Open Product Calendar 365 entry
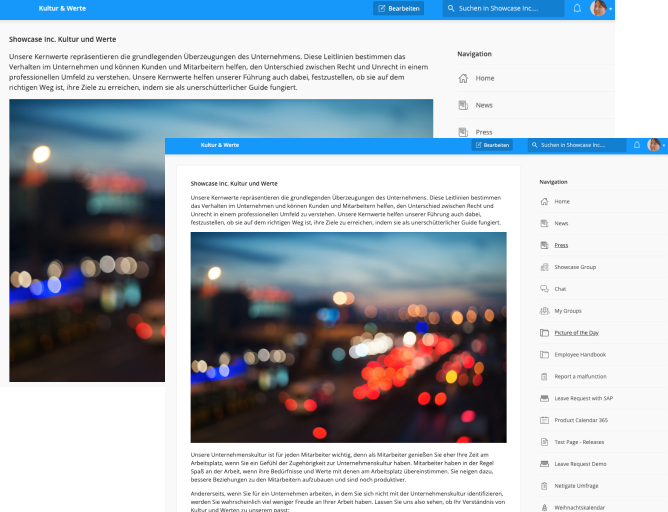This screenshot has width=668, height=512. 581,420
